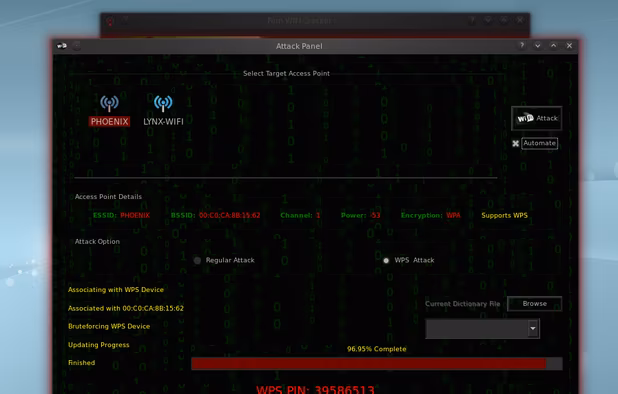Close the background Fern WIFI Cracker window
The image size is (618, 394).
(520, 20)
